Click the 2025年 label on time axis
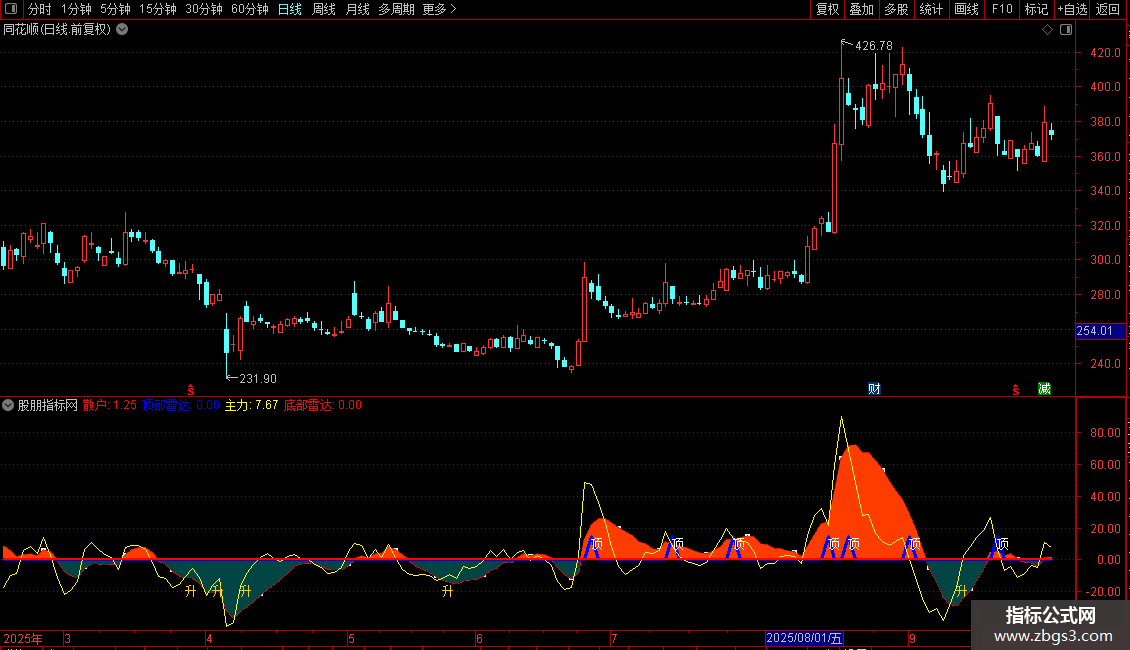This screenshot has width=1130, height=650. pyautogui.click(x=23, y=638)
